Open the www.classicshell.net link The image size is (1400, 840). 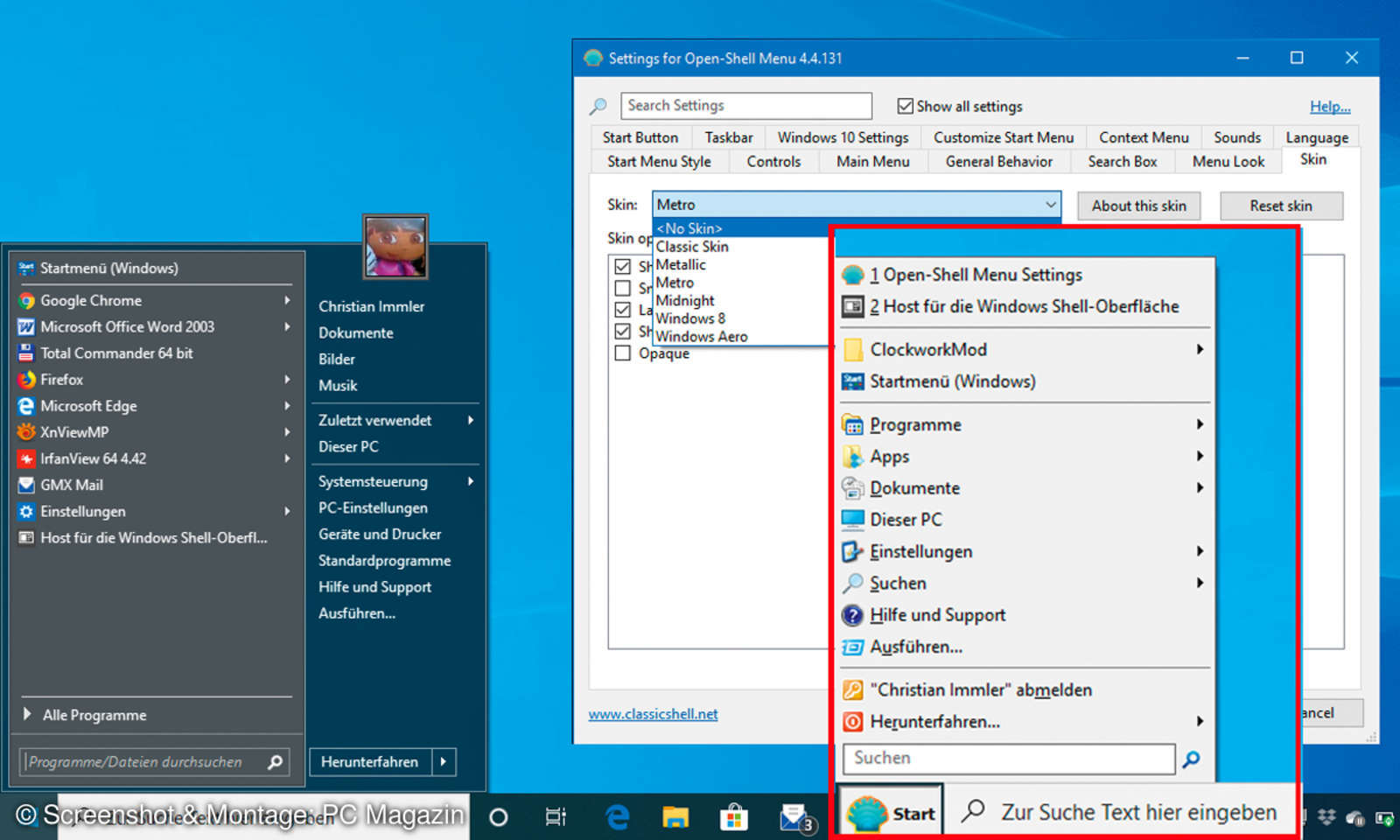pos(653,713)
